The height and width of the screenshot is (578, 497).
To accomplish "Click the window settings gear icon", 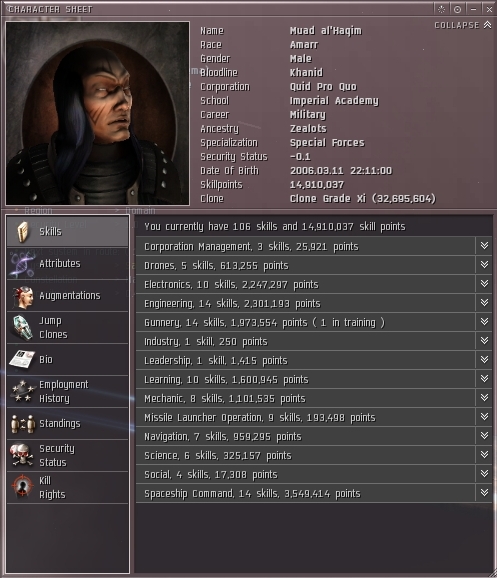I will tap(441, 9).
